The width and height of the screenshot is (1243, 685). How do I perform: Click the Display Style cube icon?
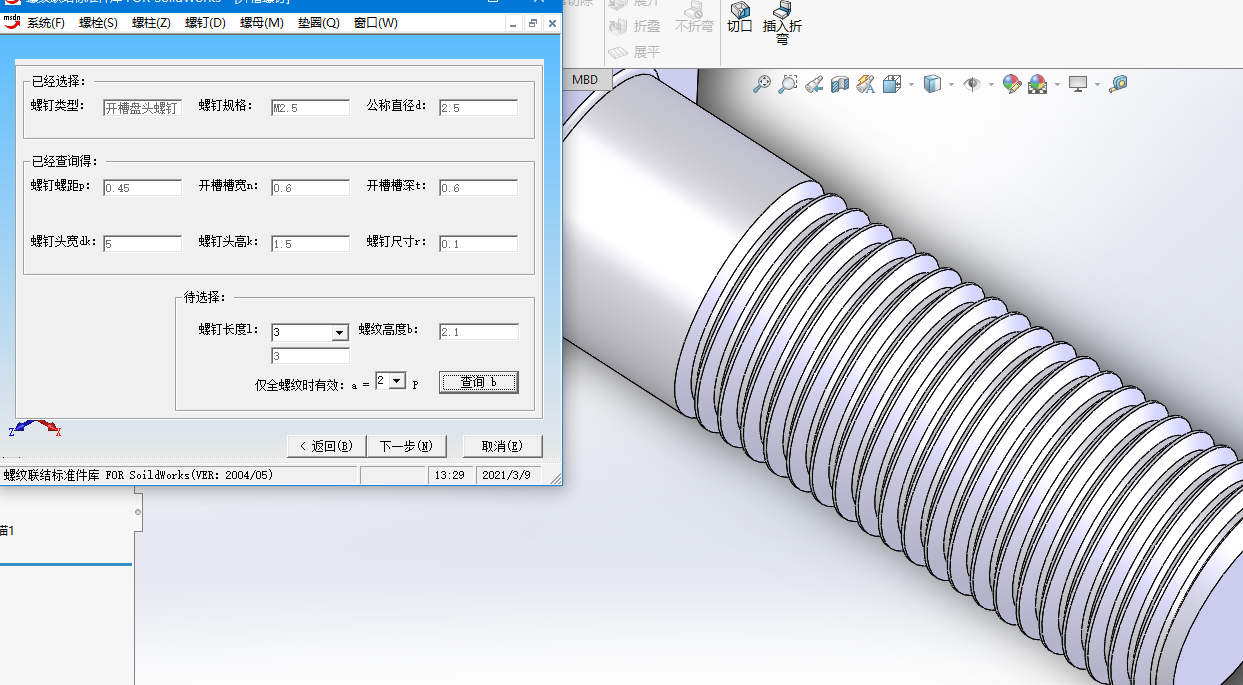coord(932,84)
